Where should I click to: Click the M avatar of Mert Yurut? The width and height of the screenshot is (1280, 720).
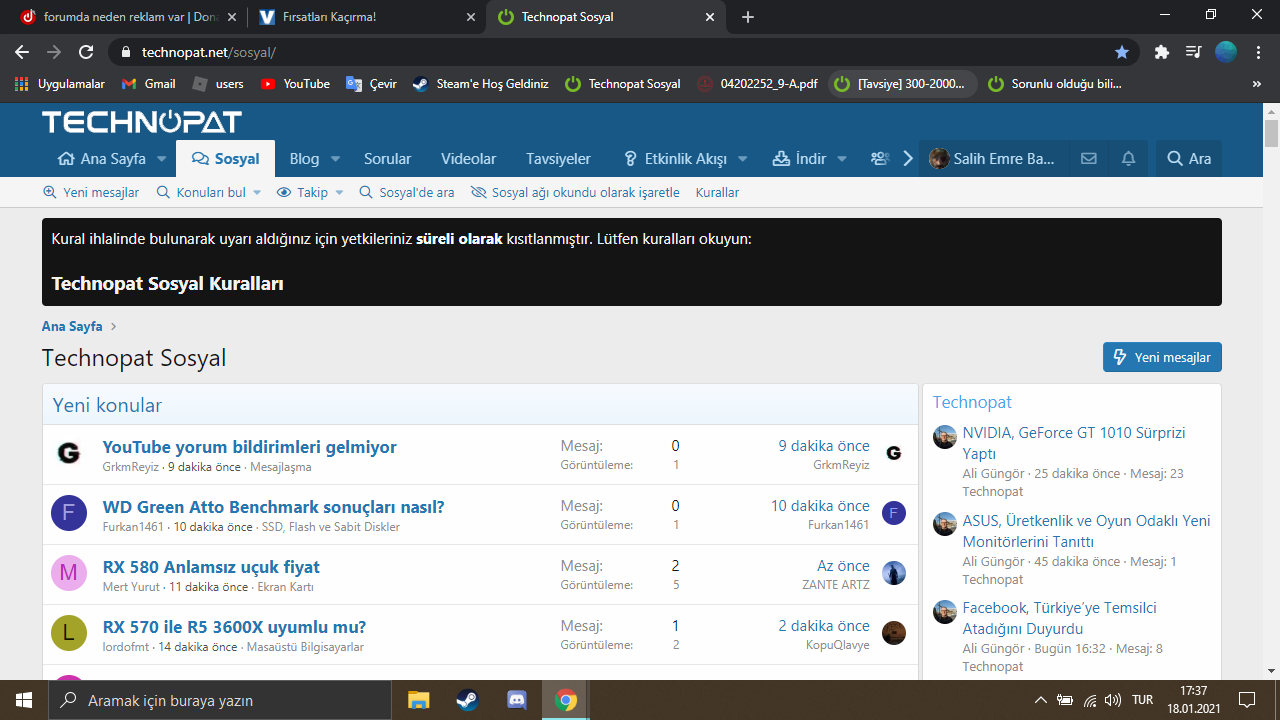[68, 574]
